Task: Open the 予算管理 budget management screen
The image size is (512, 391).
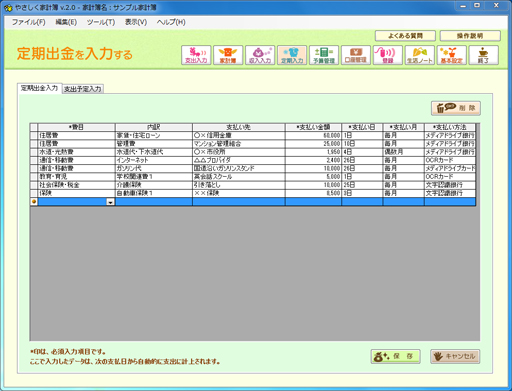Action: pyautogui.click(x=324, y=55)
